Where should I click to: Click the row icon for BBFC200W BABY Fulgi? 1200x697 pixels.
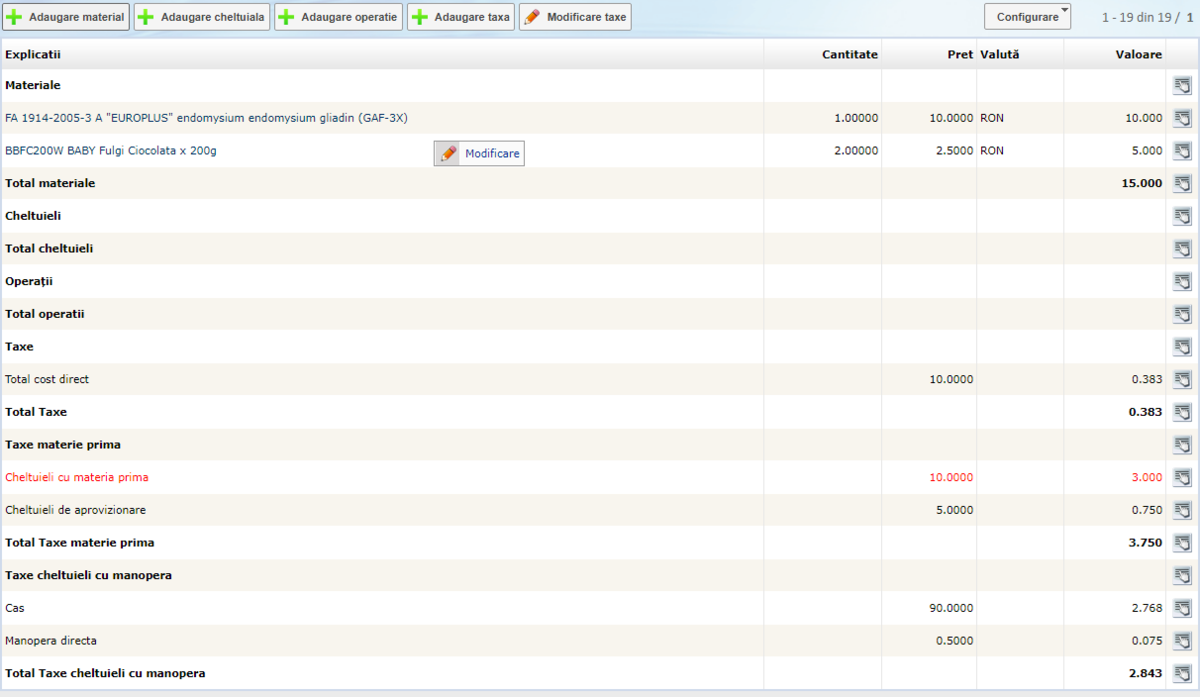coord(1182,151)
